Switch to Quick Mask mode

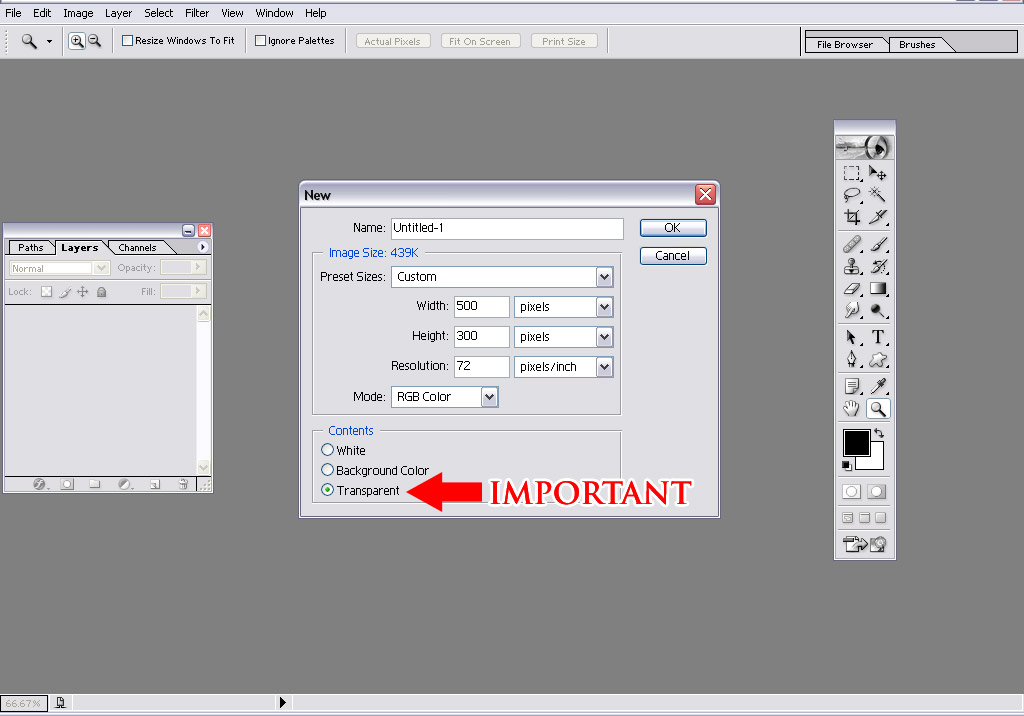pos(877,491)
